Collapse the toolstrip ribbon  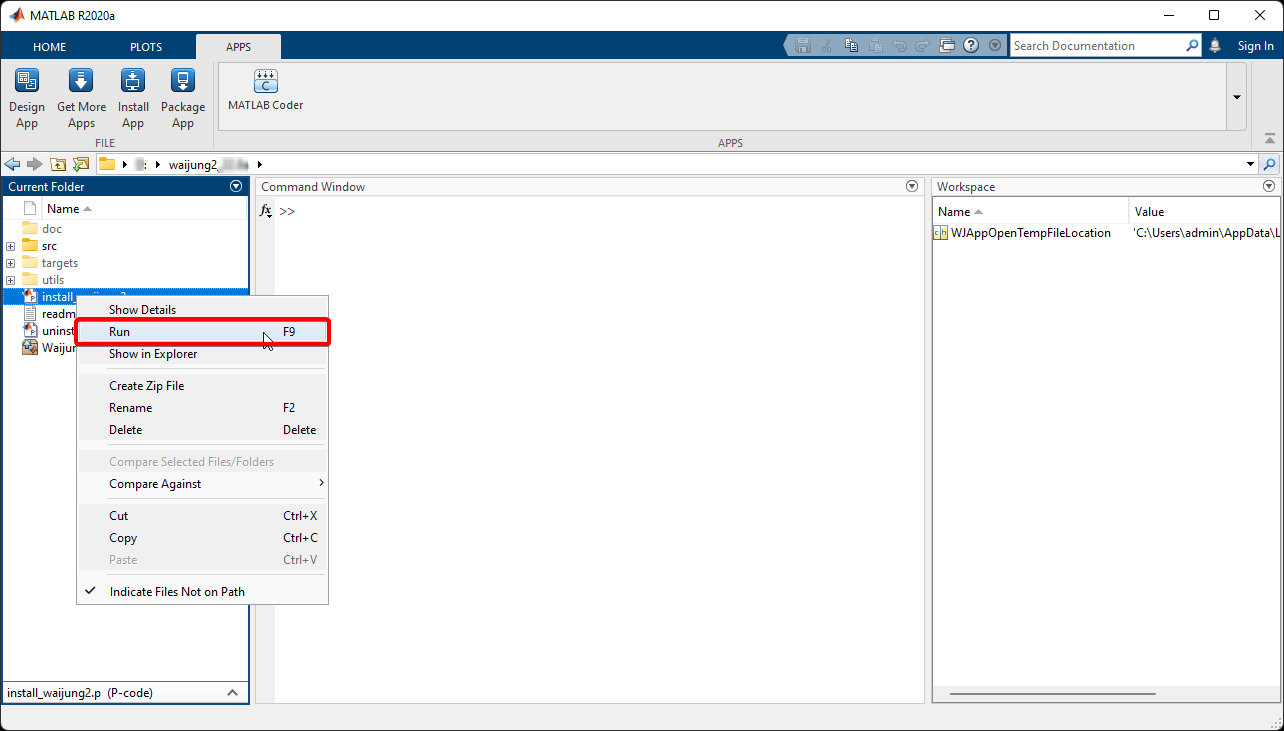pos(1270,139)
